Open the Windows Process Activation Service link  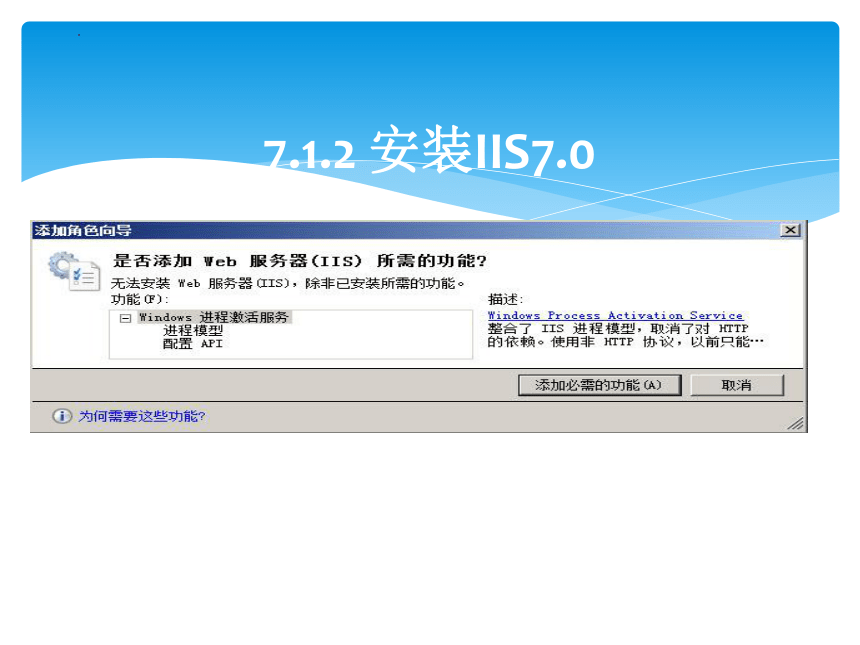(x=615, y=315)
